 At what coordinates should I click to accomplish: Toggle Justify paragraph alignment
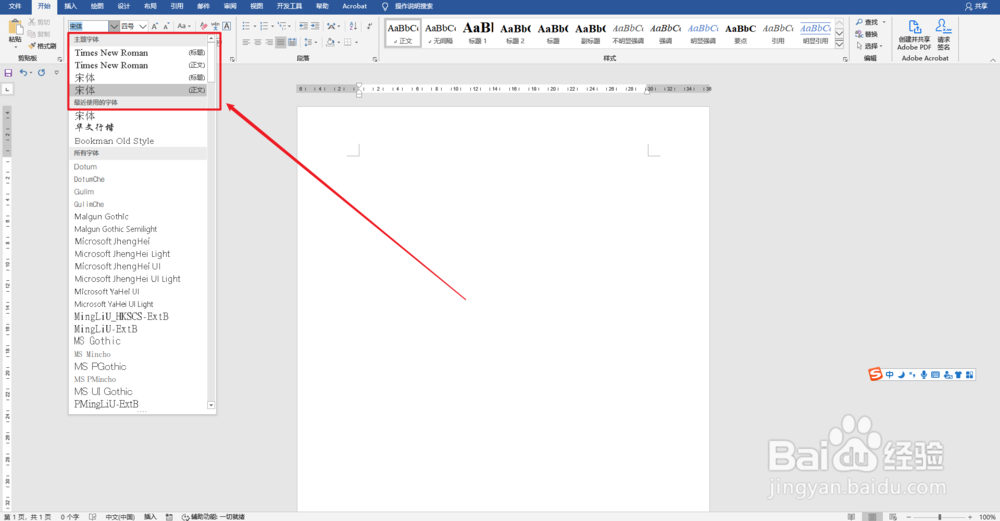click(x=281, y=42)
